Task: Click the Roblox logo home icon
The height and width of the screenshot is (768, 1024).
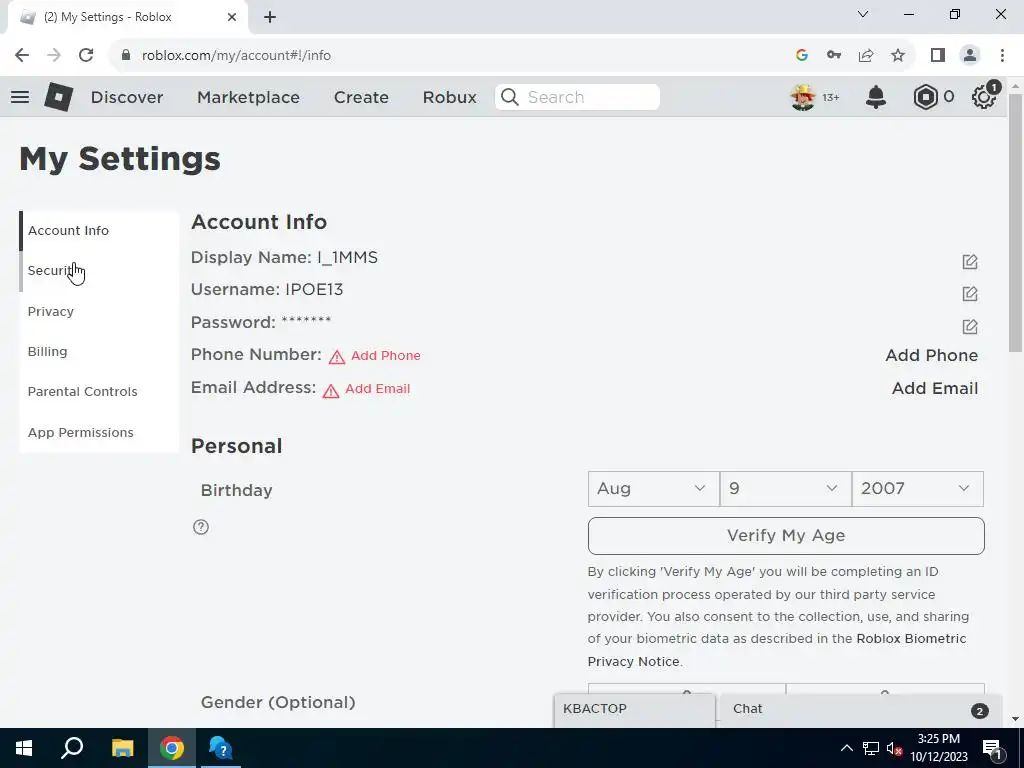Action: [x=58, y=97]
